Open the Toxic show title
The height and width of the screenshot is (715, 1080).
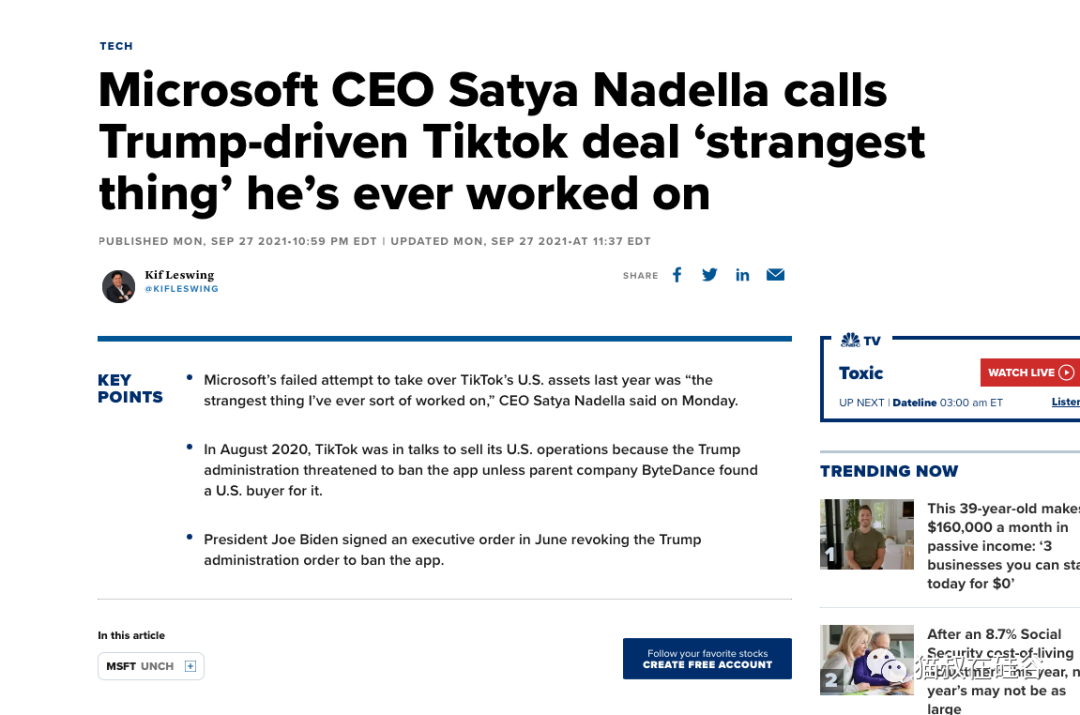[861, 373]
